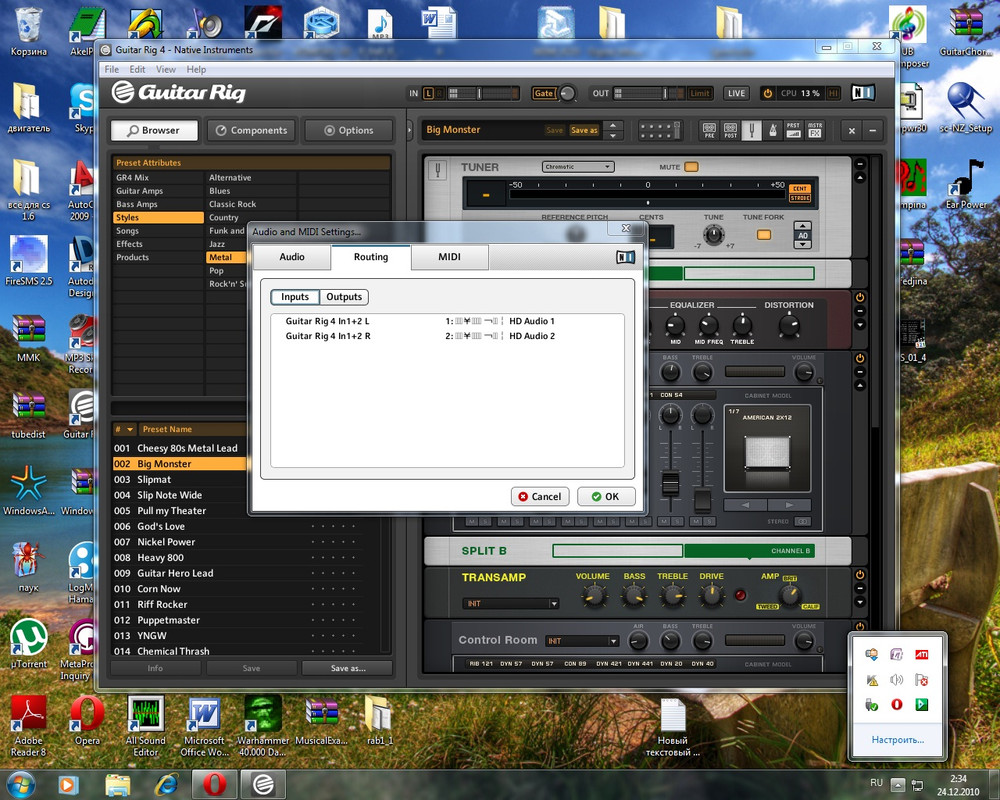This screenshot has width=1000, height=800.
Task: Toggle the LIVE view button
Action: point(736,93)
